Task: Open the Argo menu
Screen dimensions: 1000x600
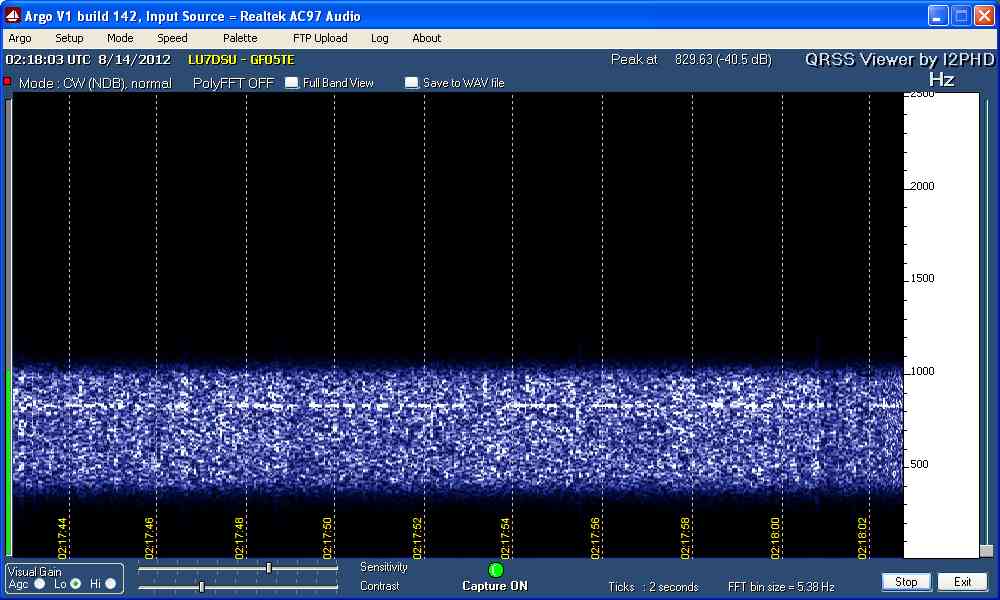Action: [x=20, y=38]
